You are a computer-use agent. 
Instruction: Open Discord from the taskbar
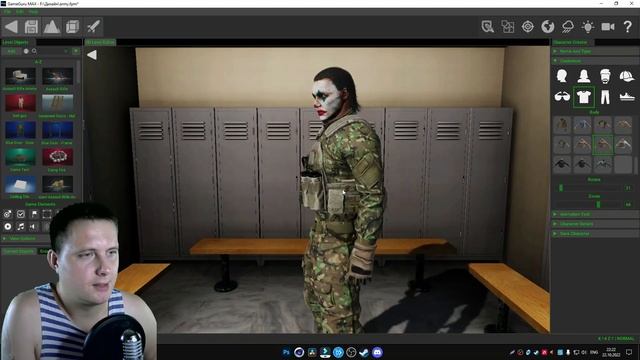(x=378, y=352)
